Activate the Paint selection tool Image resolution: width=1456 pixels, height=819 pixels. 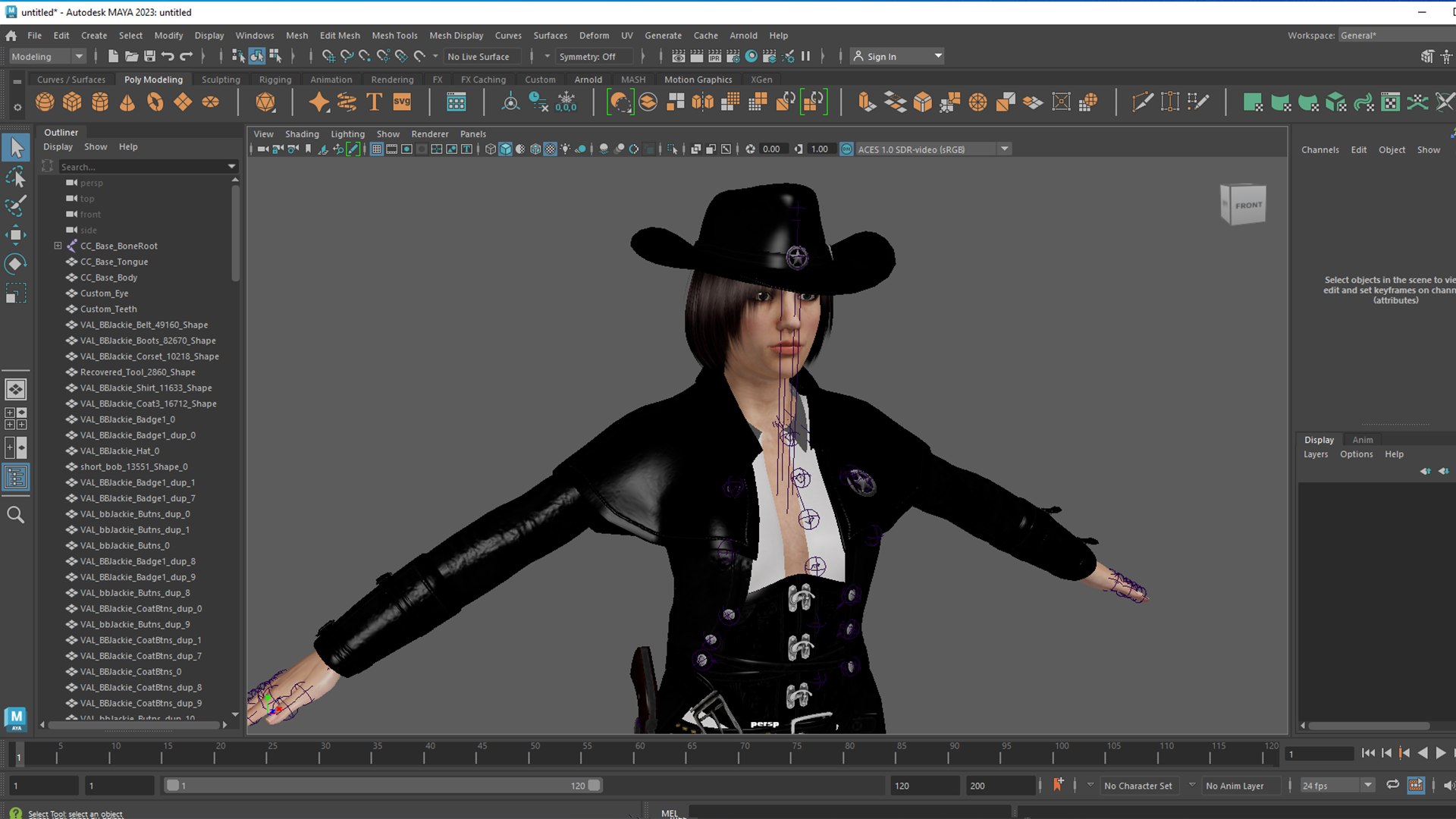[x=16, y=206]
